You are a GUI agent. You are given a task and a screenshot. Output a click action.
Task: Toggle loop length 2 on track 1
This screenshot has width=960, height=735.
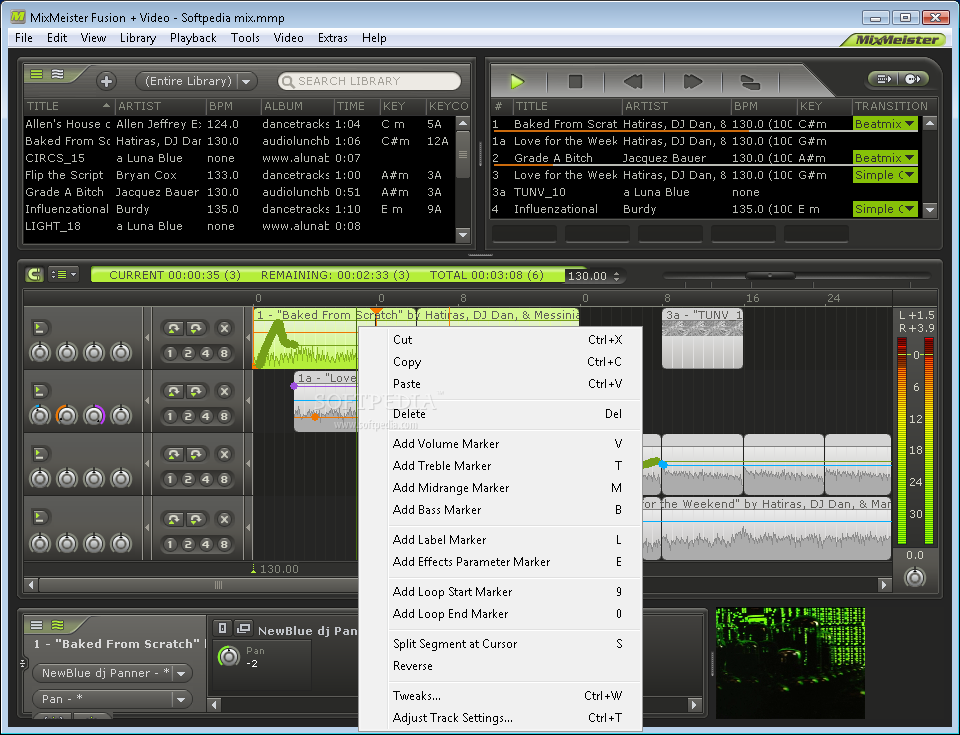(189, 353)
